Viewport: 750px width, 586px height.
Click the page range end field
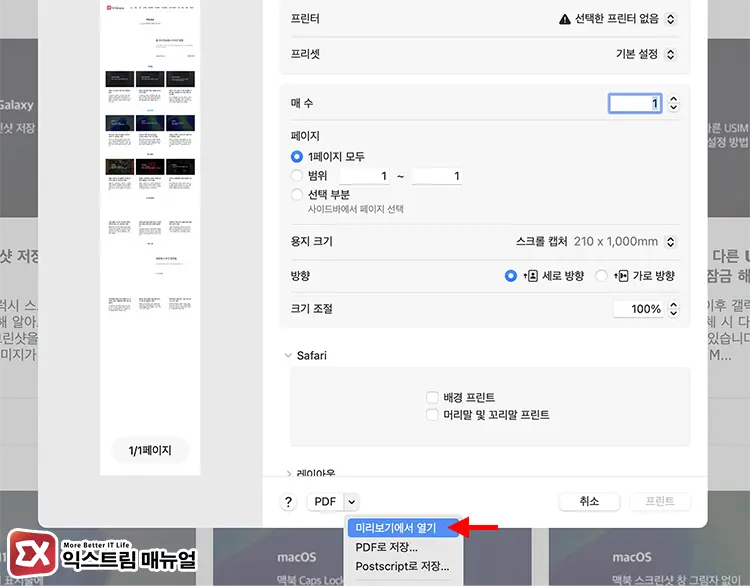tap(437, 176)
